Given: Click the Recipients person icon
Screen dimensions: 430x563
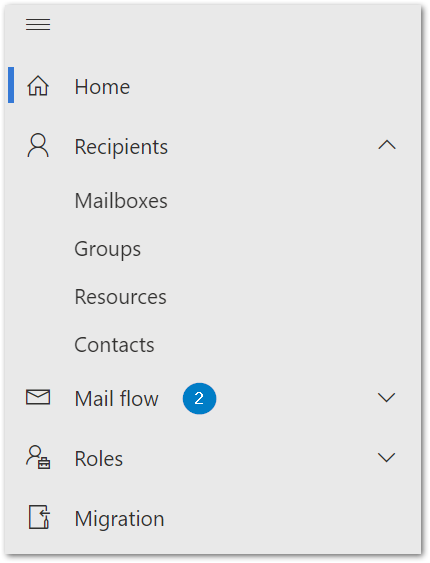Looking at the screenshot, I should (38, 145).
